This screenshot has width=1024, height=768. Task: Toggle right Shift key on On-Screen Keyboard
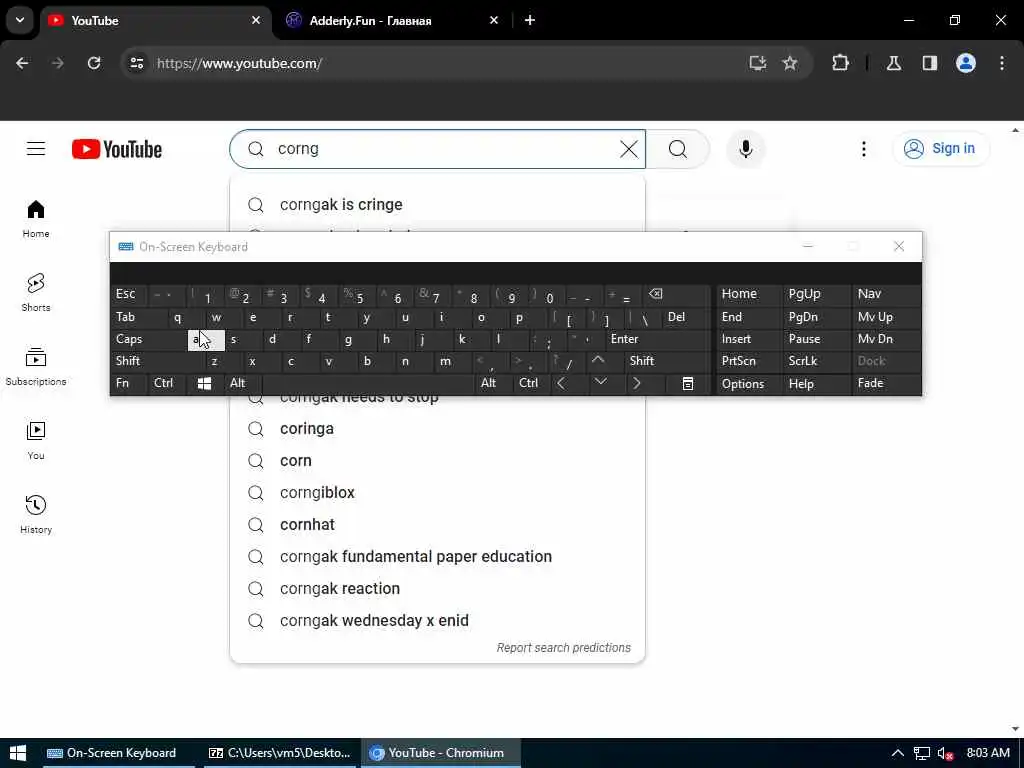click(x=667, y=361)
